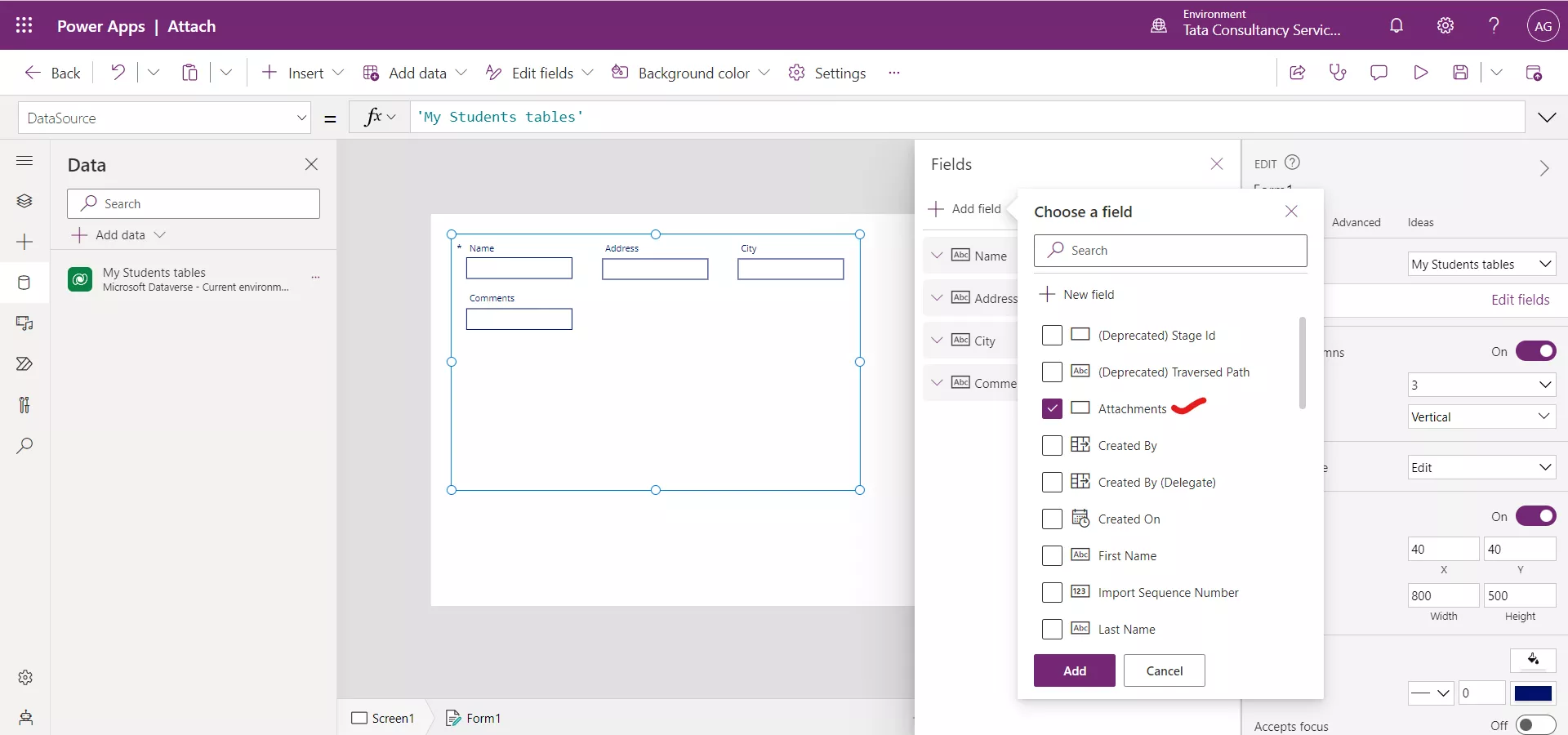Check the (Deprecated) Stage Id checkbox
This screenshot has width=1568, height=735.
[x=1052, y=335]
